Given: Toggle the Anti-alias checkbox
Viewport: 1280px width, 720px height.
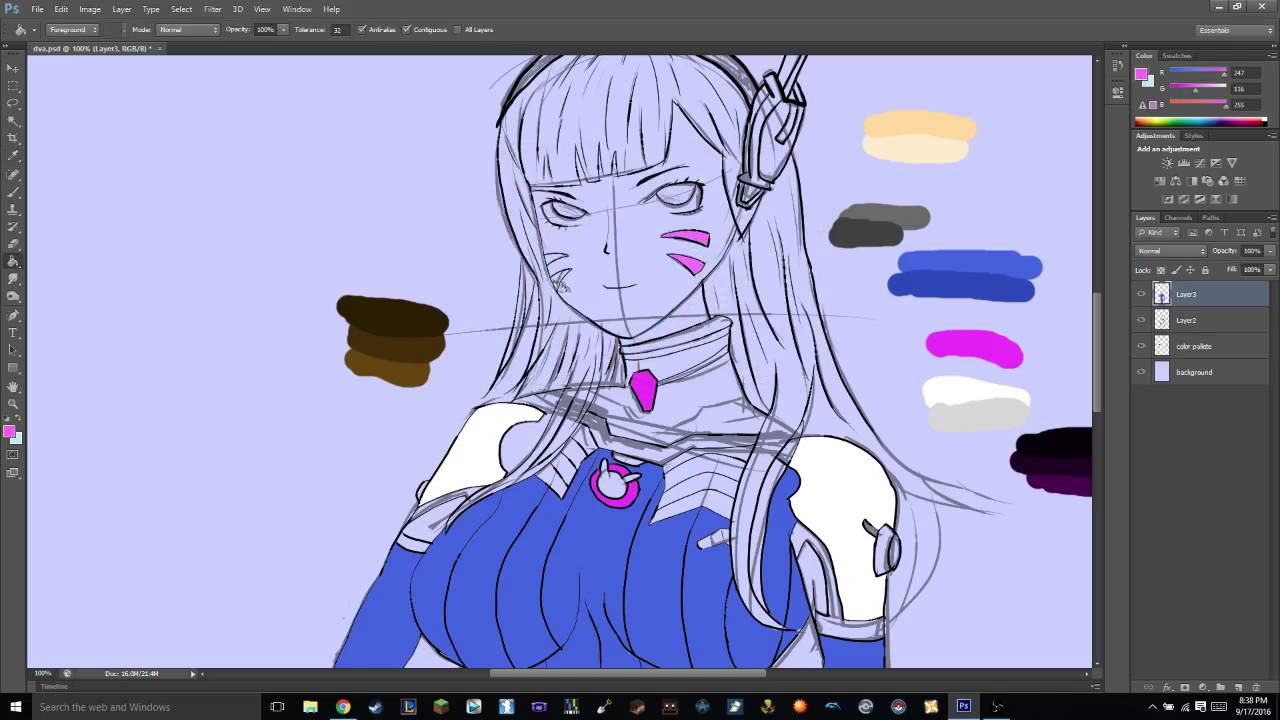Looking at the screenshot, I should [362, 30].
